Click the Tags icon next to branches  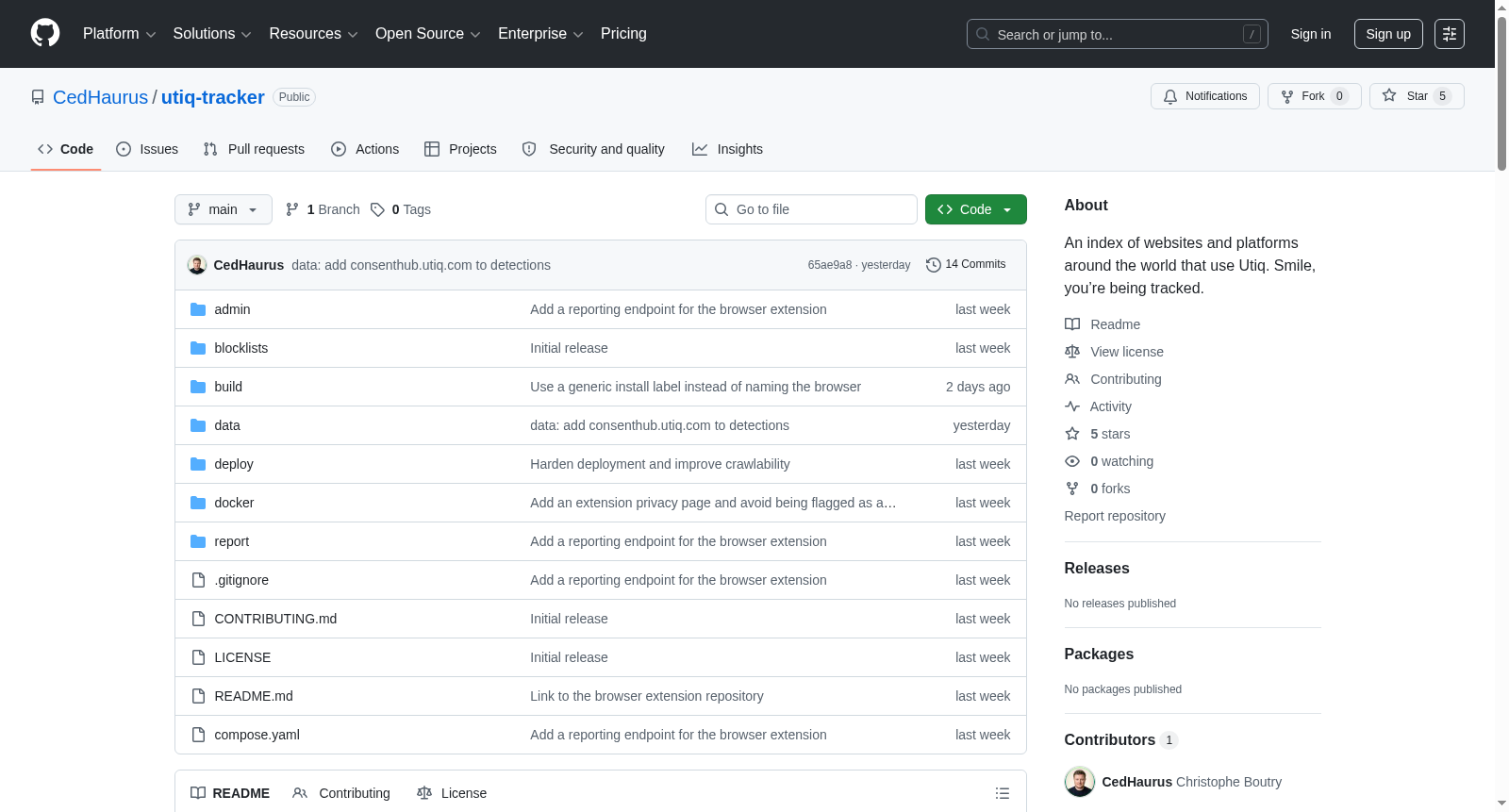click(x=377, y=209)
